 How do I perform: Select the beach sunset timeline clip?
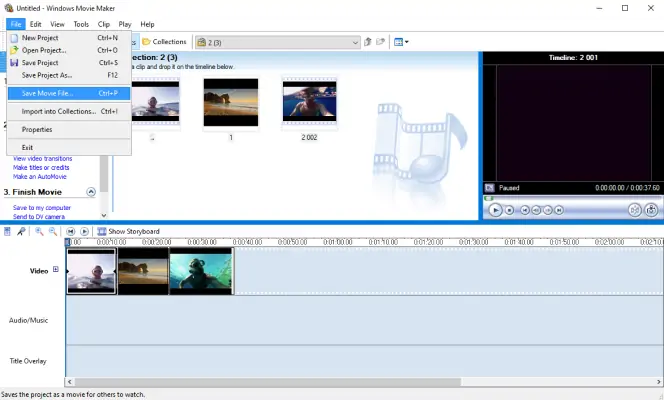point(143,271)
